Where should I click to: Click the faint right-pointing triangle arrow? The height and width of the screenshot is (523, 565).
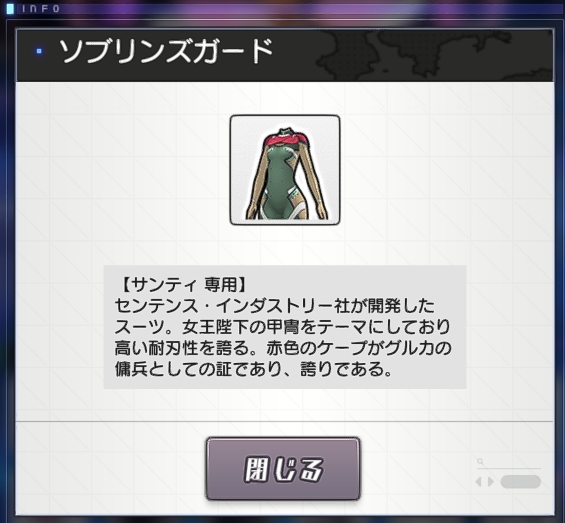point(490,482)
